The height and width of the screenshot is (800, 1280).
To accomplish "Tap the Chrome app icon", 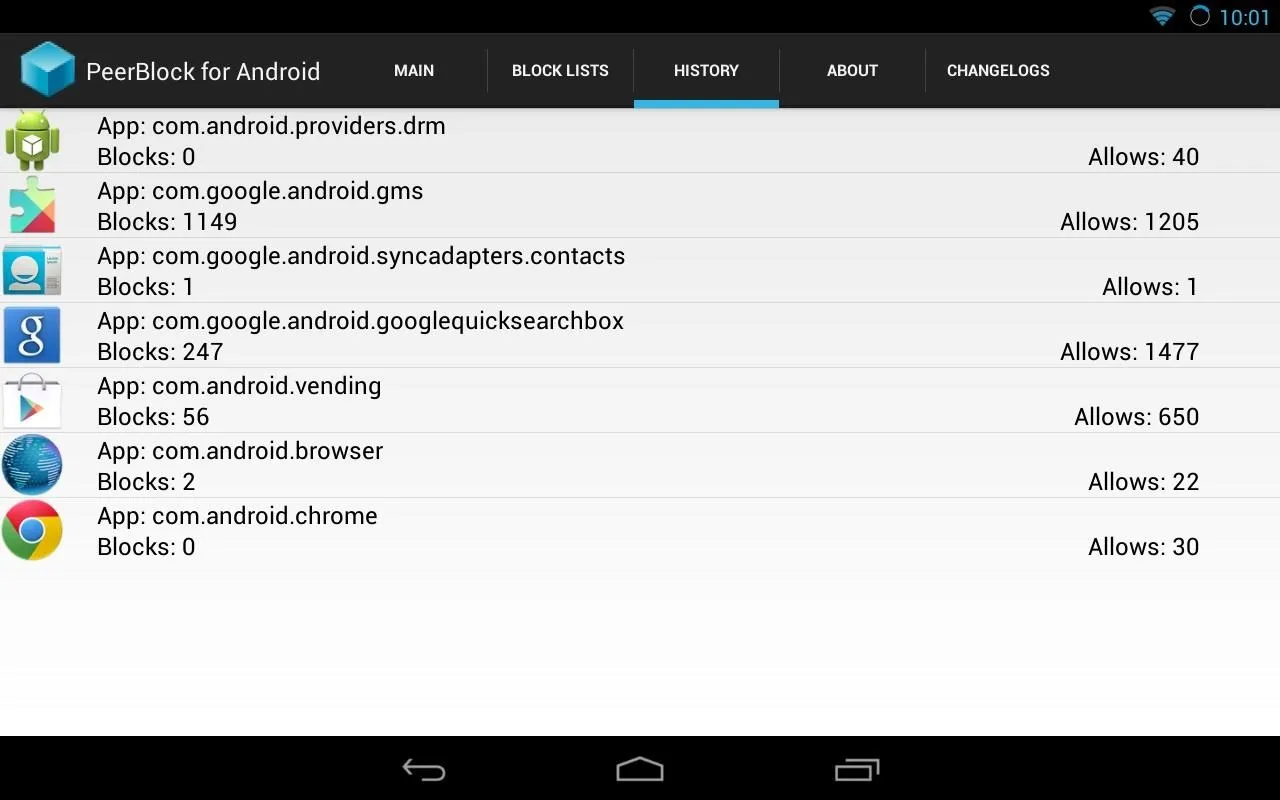I will coord(32,530).
